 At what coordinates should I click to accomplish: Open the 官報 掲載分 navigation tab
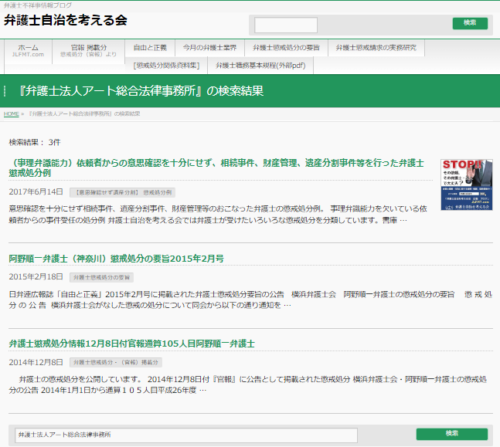(89, 51)
